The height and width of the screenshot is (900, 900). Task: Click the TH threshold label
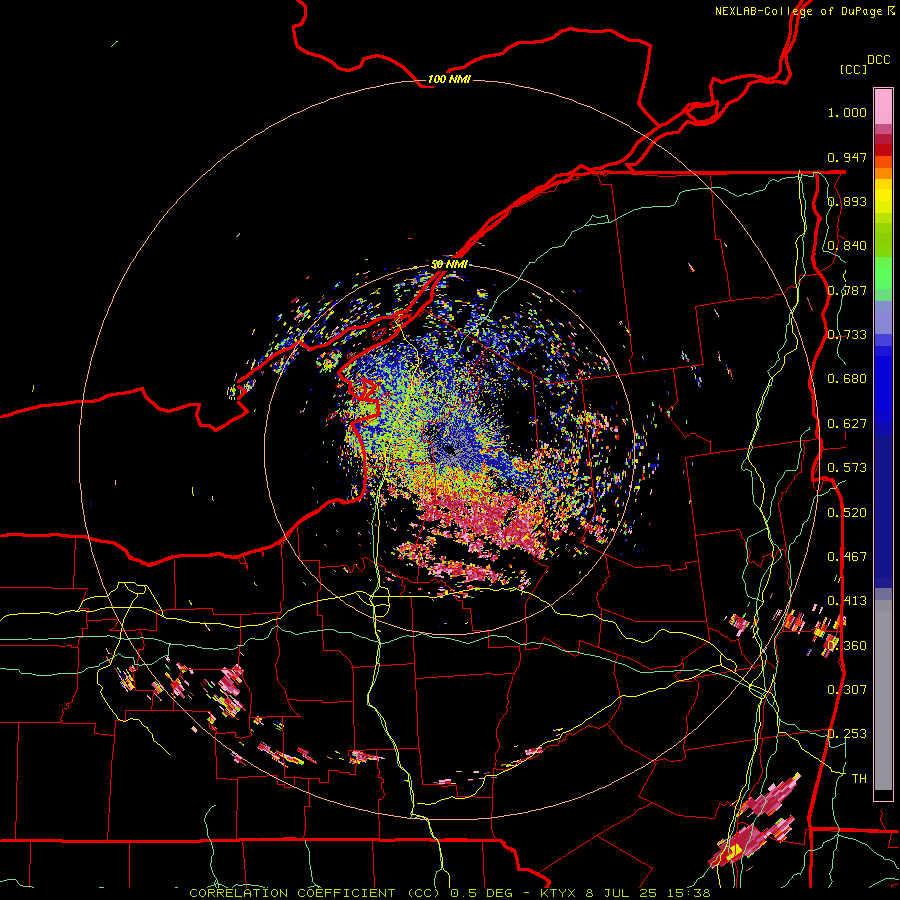859,779
